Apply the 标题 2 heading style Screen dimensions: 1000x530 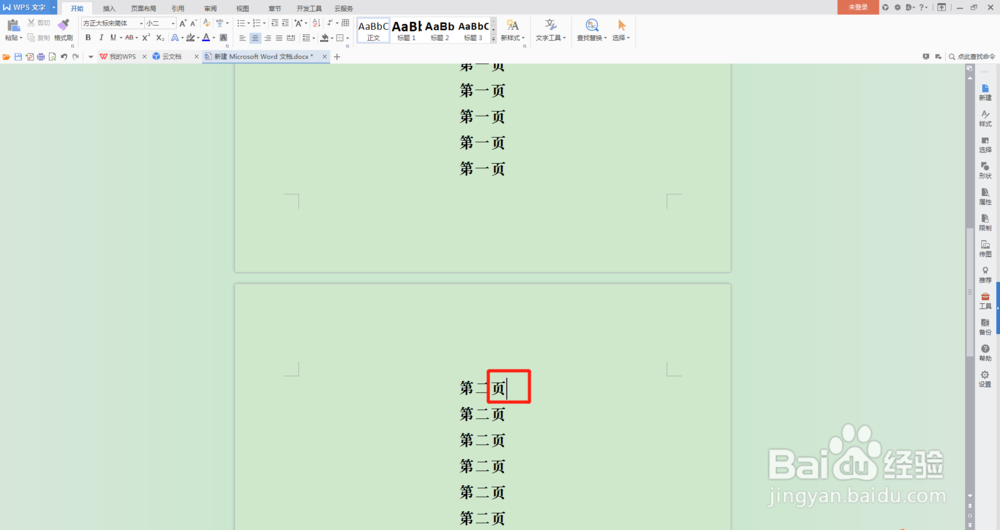click(x=439, y=30)
